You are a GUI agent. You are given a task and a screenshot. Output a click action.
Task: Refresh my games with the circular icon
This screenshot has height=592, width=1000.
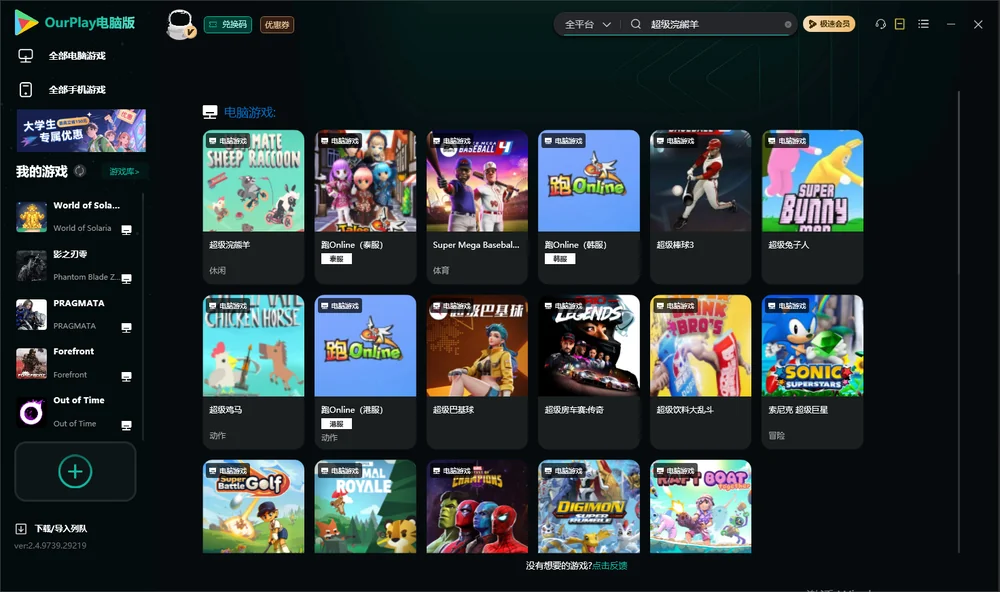(80, 171)
